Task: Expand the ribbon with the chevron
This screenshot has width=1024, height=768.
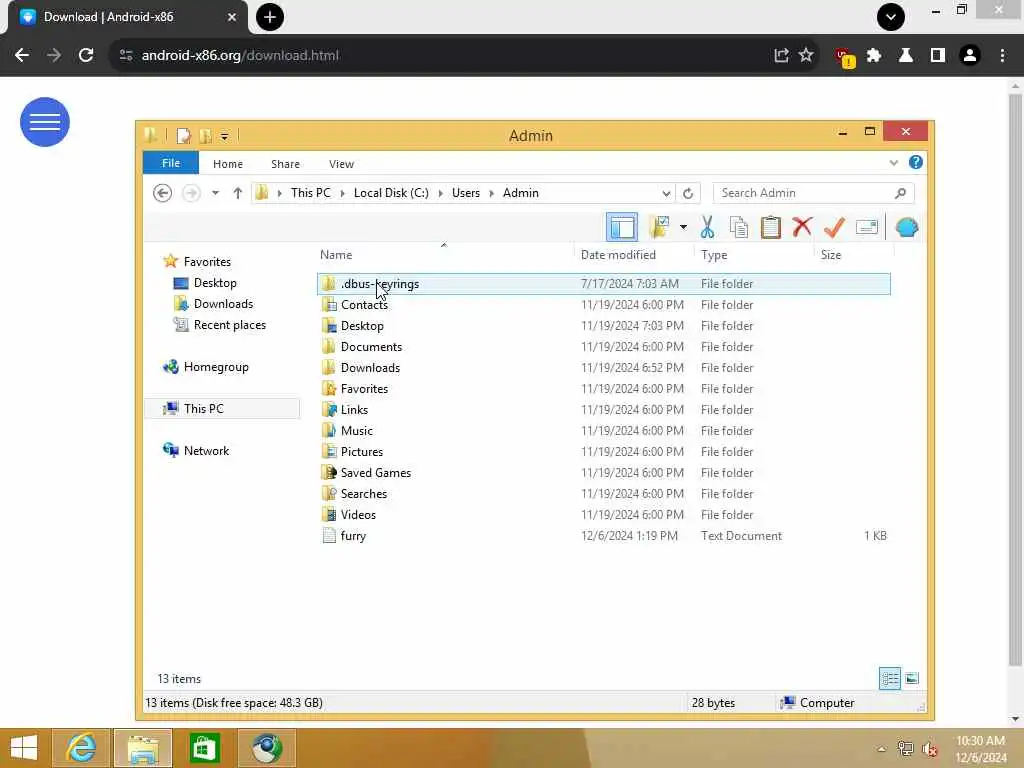Action: coord(893,163)
